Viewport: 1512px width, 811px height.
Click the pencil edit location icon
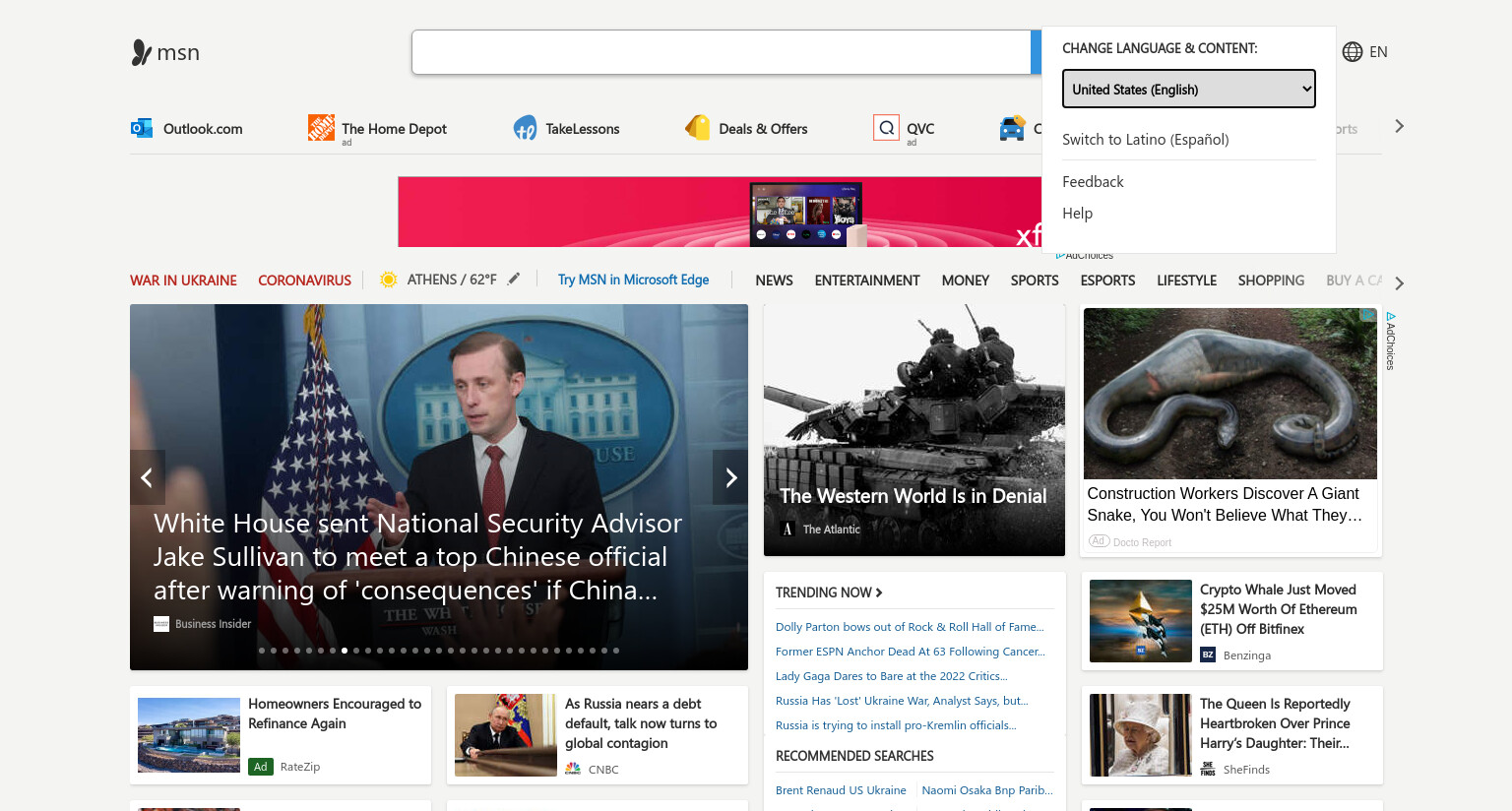pyautogui.click(x=514, y=280)
